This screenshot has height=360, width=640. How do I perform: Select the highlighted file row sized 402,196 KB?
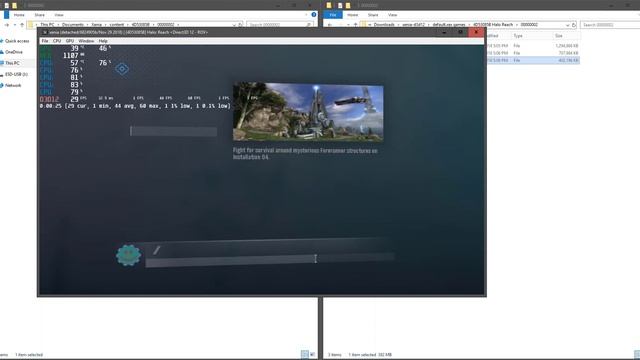pos(533,60)
